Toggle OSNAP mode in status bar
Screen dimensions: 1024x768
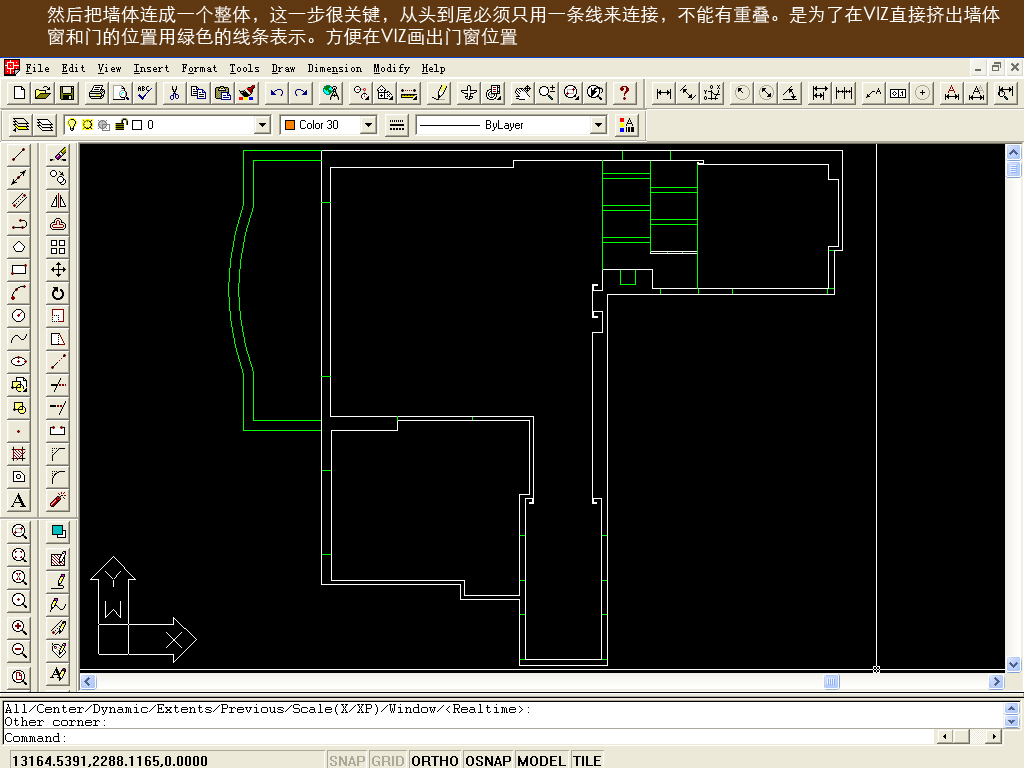point(488,761)
